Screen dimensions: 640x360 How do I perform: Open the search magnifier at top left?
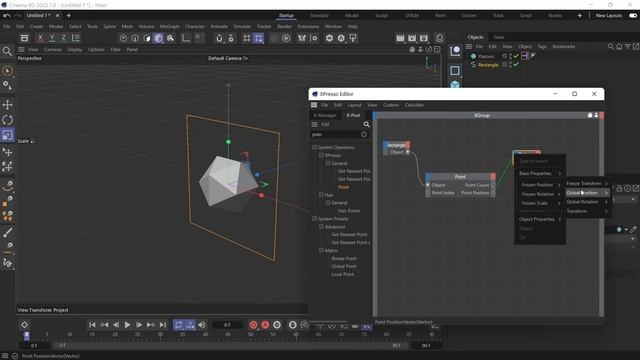(7, 51)
